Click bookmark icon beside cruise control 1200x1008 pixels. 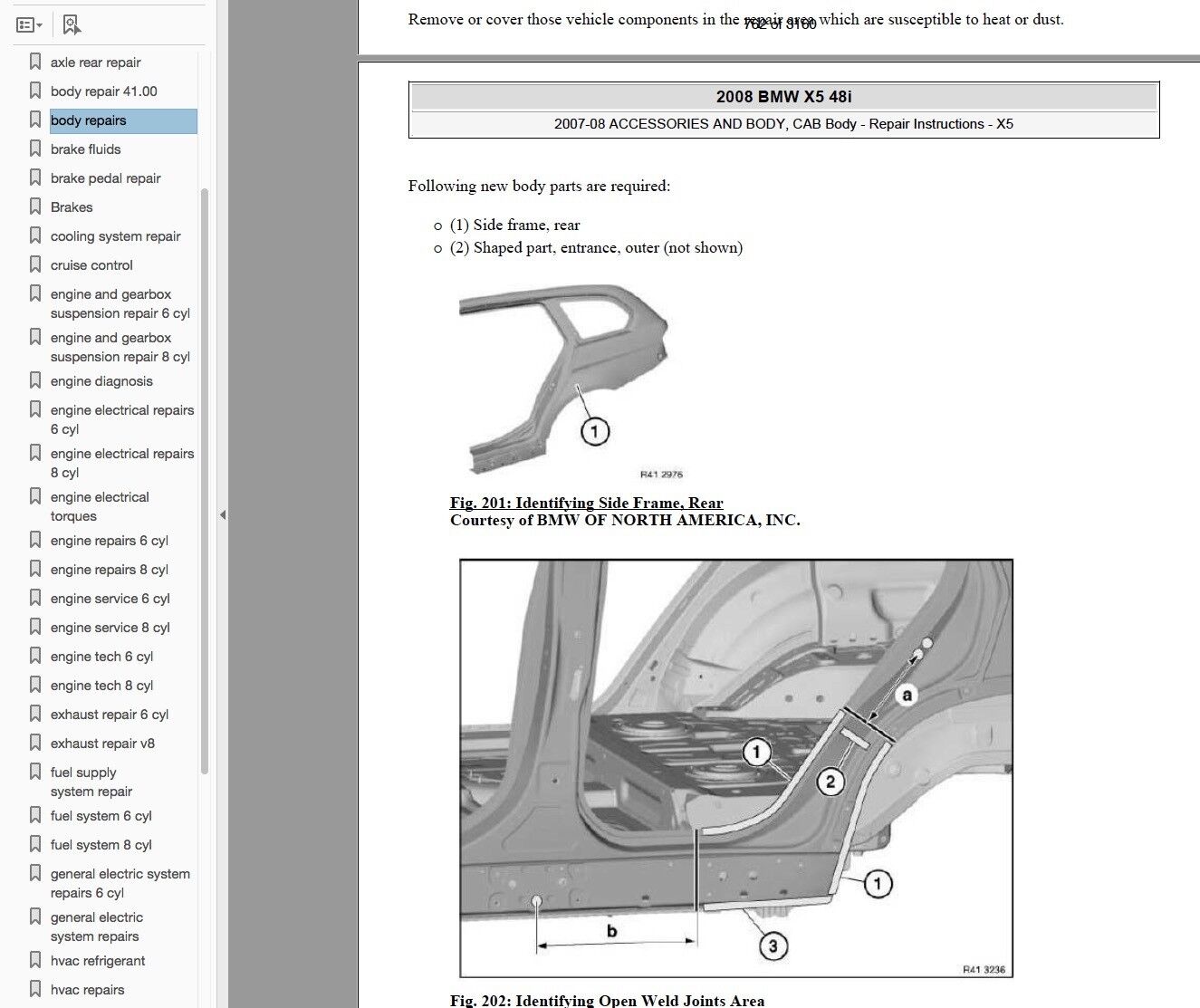(35, 264)
